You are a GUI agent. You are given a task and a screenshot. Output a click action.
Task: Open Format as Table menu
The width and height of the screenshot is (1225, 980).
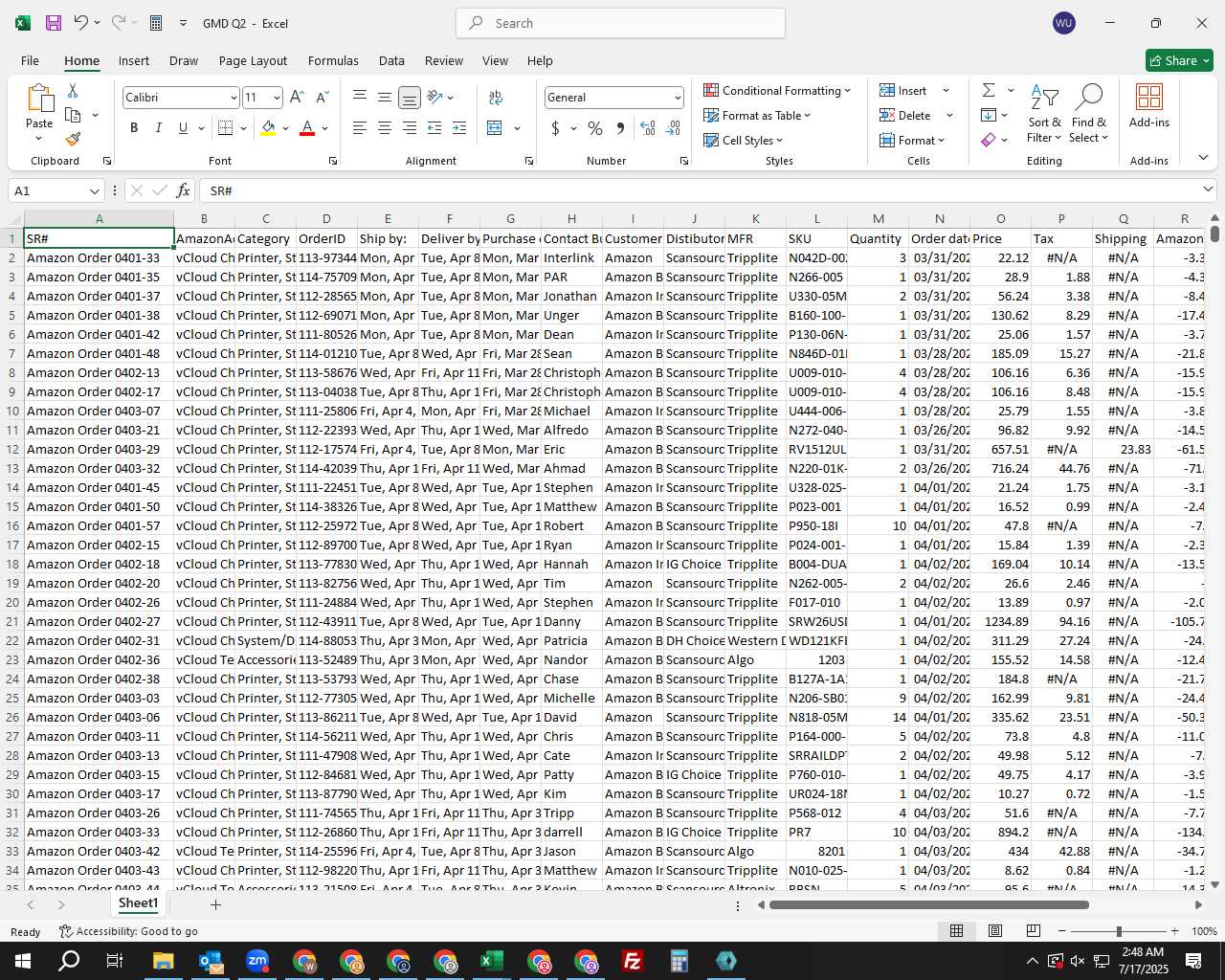coord(757,116)
